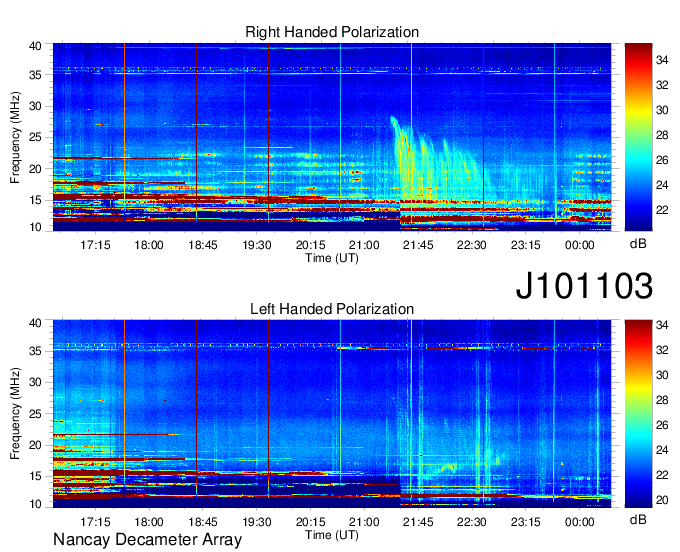Click the 17:15 tick on left-handed time axis
This screenshot has width=680, height=552.
coord(95,522)
